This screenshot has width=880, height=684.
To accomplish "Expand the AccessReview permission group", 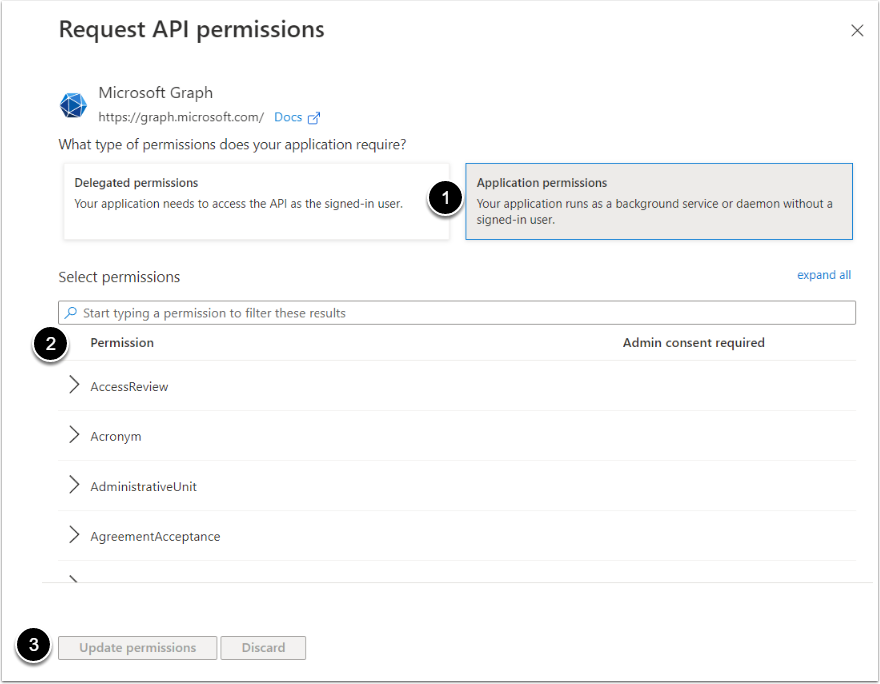I will [x=74, y=386].
